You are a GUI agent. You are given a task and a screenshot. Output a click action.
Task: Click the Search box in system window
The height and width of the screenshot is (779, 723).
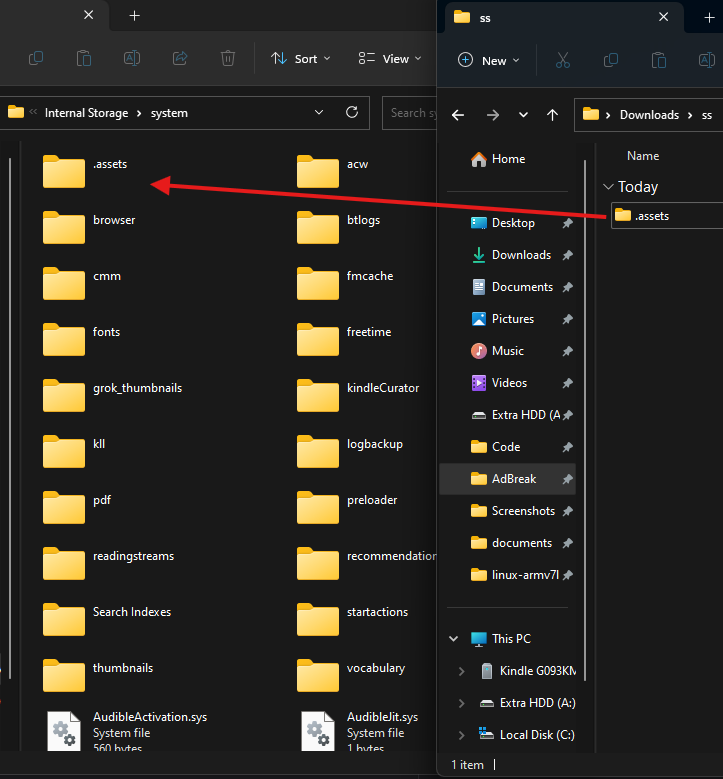coord(412,113)
